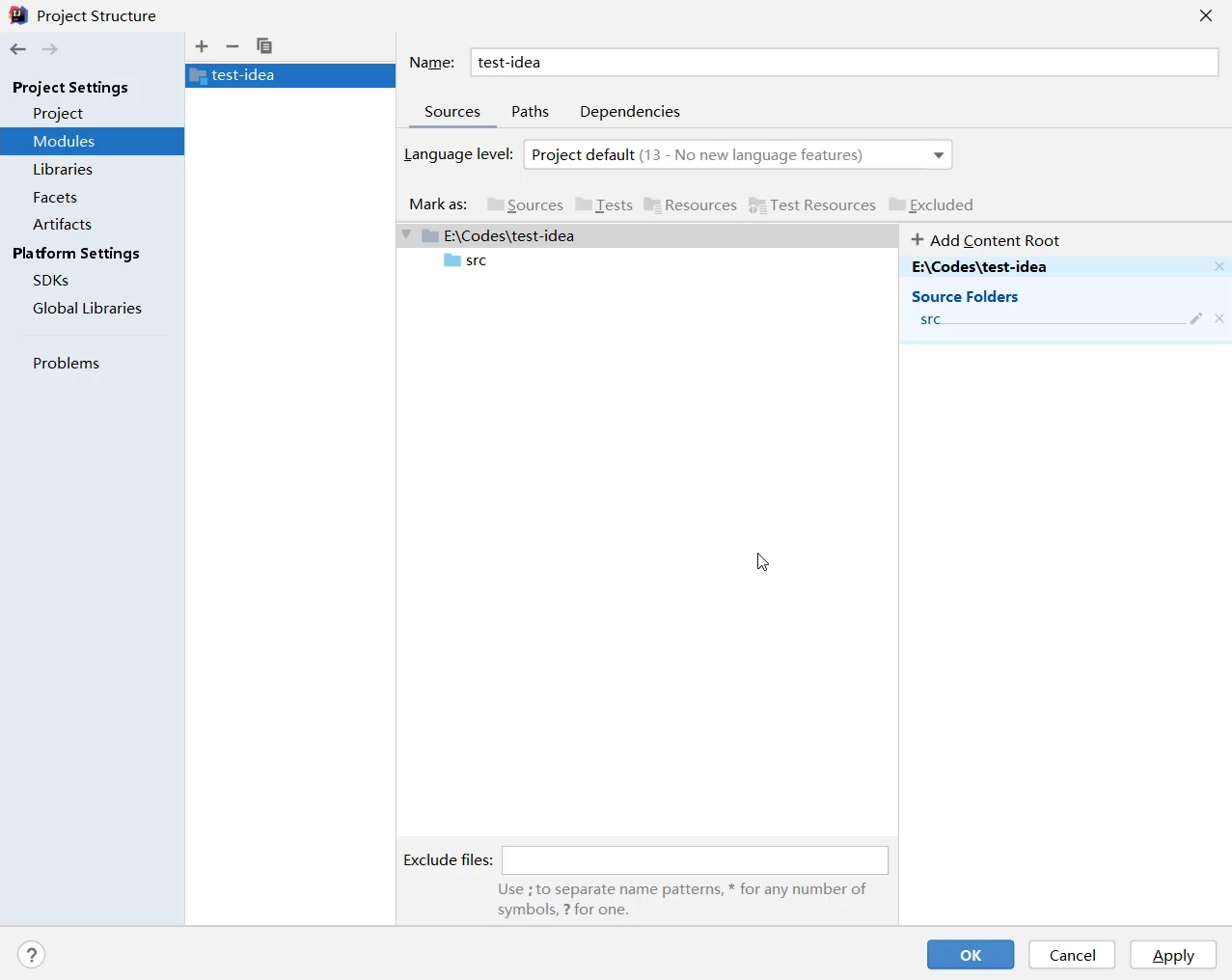Click the back navigation arrow
Screen dimensions: 1232x980
click(x=18, y=49)
